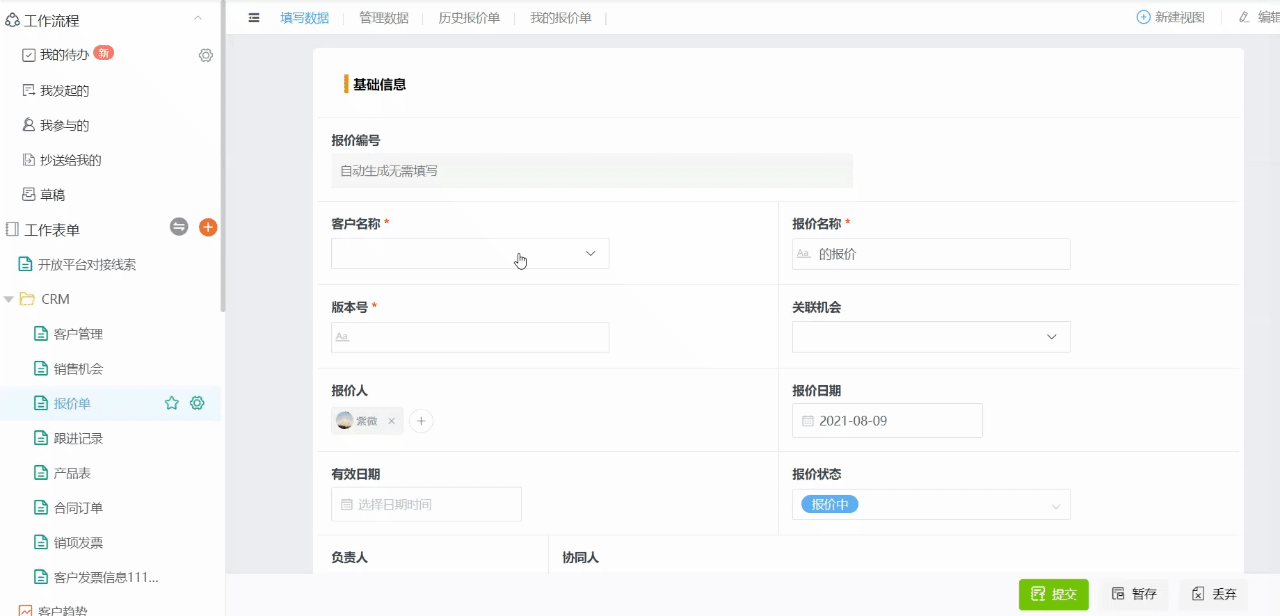Click the swap icon next to 工作表单
This screenshot has width=1280, height=616.
click(179, 227)
